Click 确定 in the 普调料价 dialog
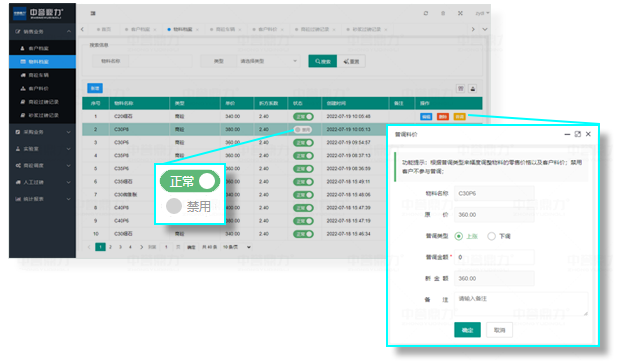Screen dimensions: 637x364 click(x=467, y=330)
